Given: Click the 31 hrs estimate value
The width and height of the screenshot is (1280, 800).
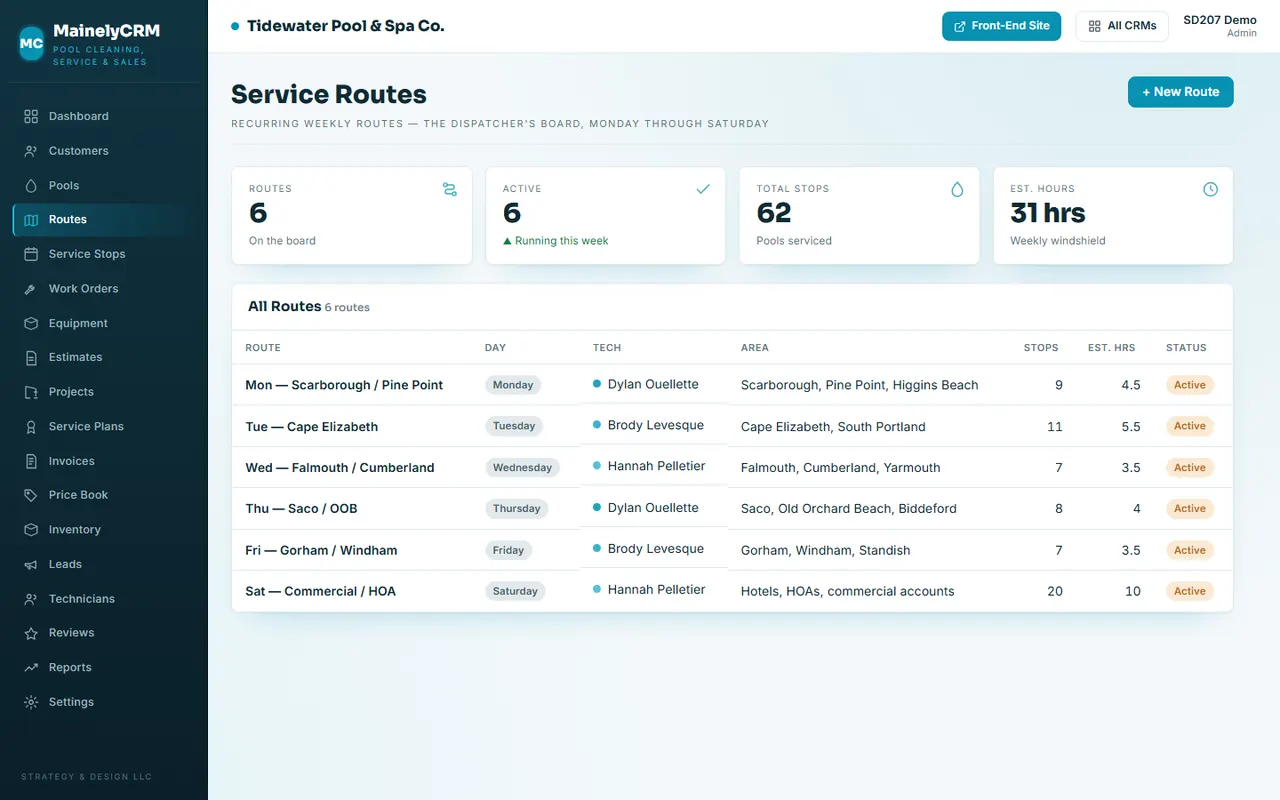Looking at the screenshot, I should point(1047,213).
